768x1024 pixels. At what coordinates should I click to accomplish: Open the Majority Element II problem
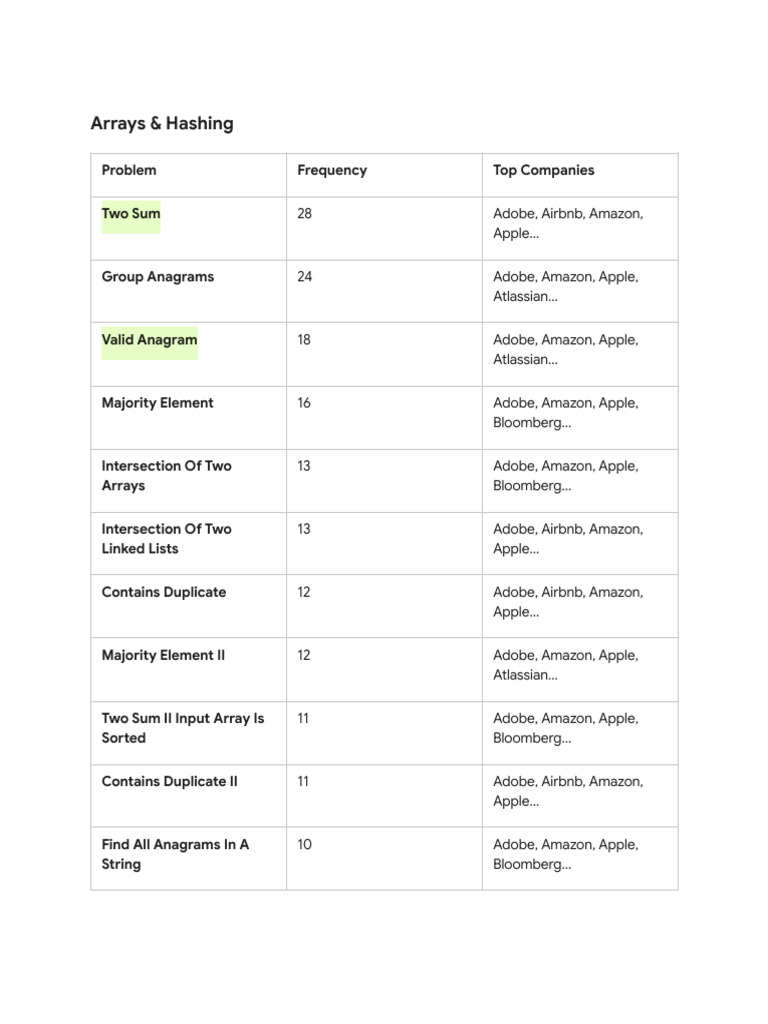pyautogui.click(x=163, y=655)
